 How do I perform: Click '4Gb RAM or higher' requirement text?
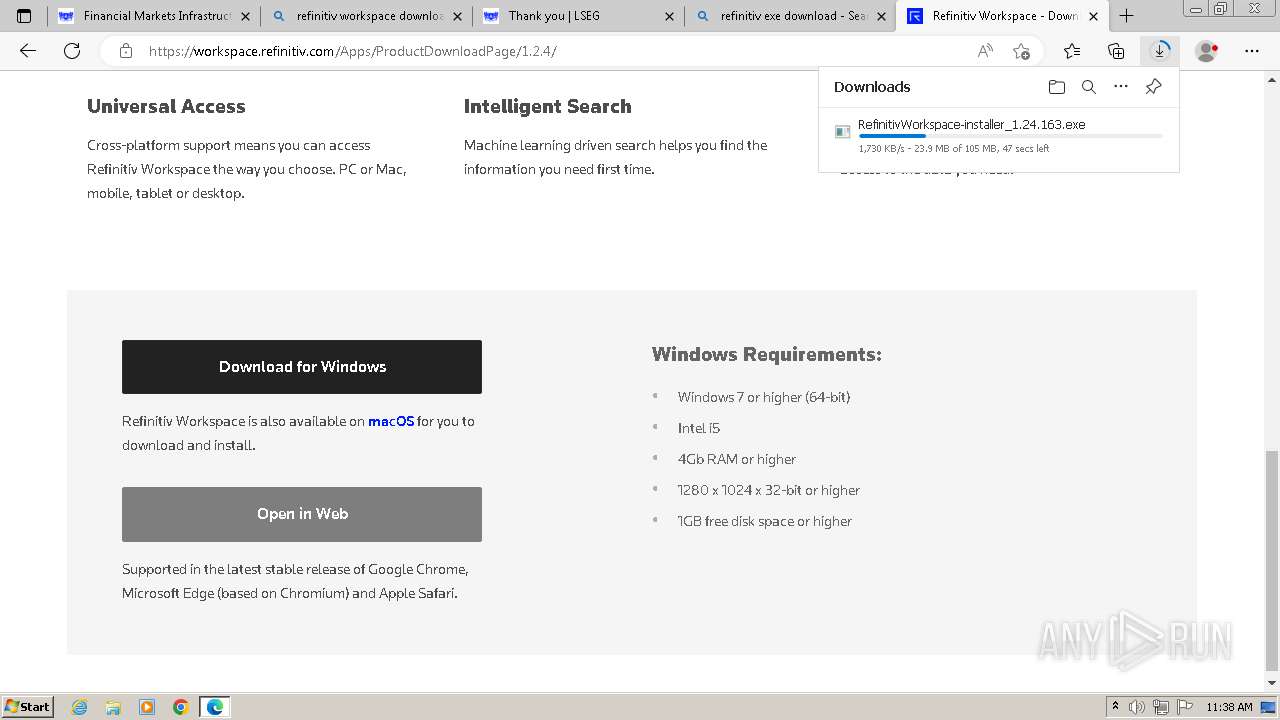(x=737, y=459)
